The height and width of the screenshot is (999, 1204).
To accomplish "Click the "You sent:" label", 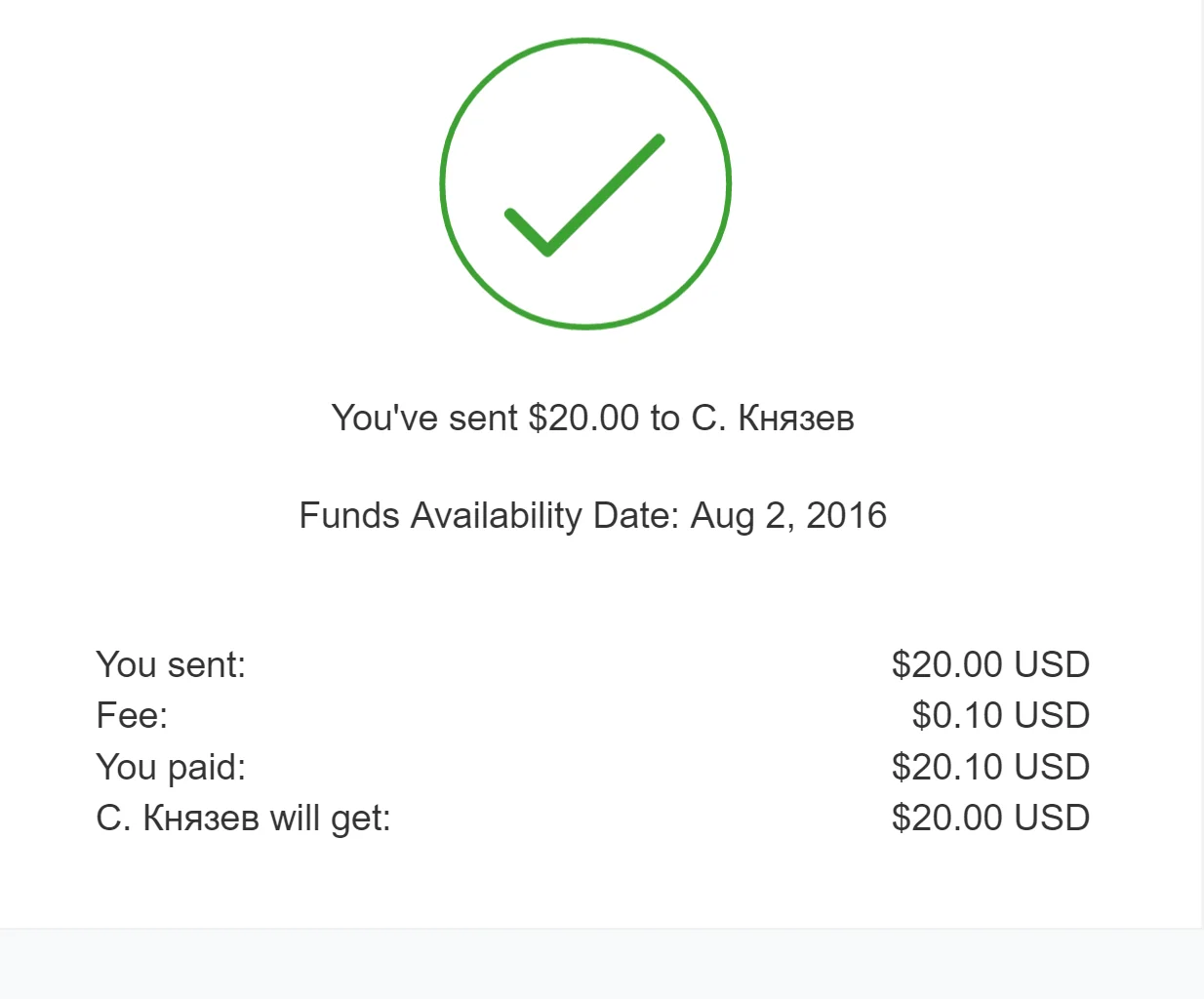I will (x=171, y=664).
